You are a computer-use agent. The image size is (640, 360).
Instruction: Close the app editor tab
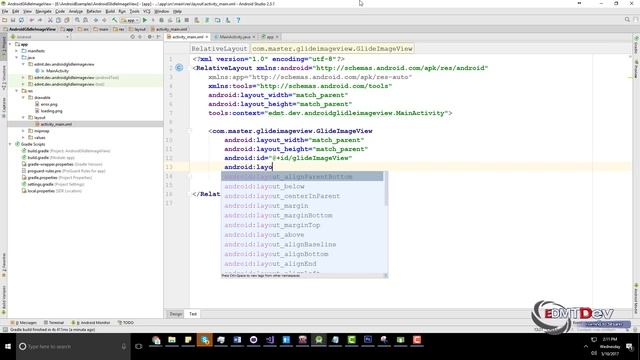coord(277,37)
